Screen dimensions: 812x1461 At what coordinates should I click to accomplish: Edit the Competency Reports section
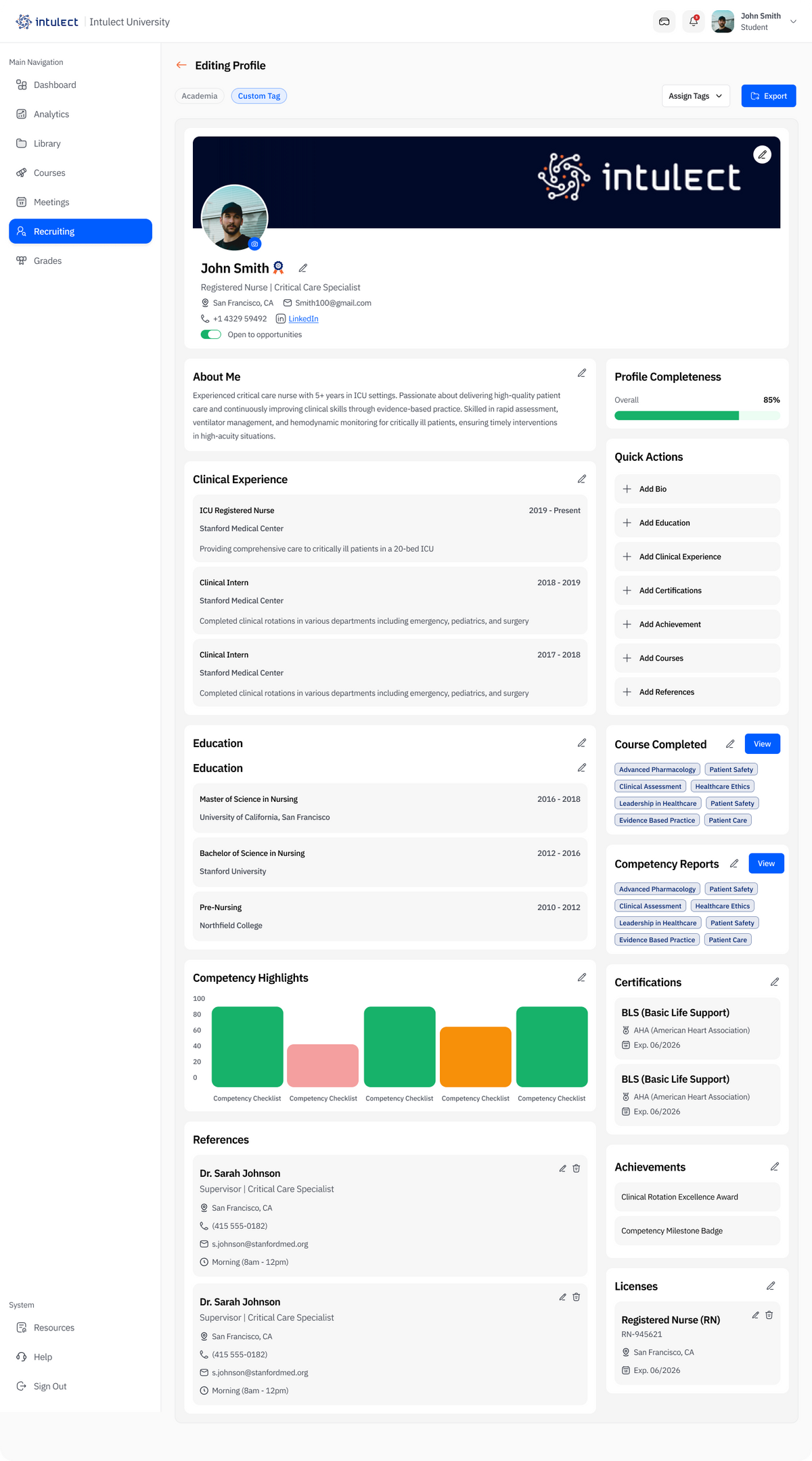pyautogui.click(x=734, y=864)
